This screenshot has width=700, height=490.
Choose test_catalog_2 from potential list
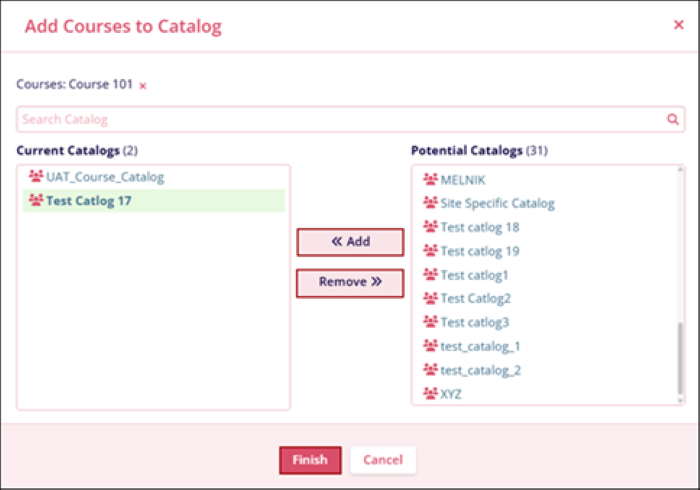click(x=480, y=370)
